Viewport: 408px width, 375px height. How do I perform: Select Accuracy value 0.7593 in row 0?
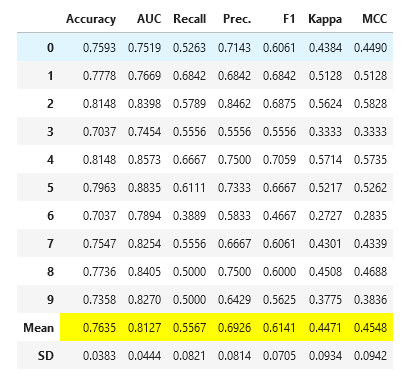99,48
